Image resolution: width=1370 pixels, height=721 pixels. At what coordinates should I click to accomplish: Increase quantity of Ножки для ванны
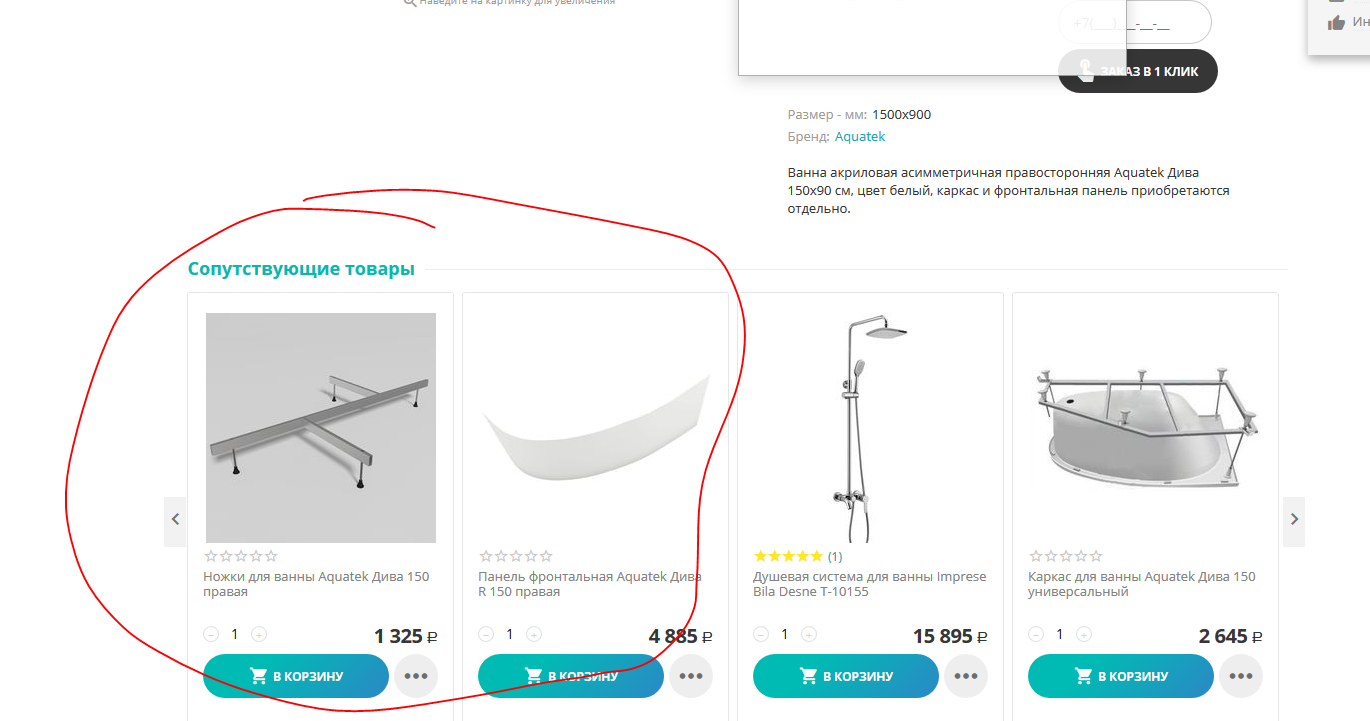(259, 634)
